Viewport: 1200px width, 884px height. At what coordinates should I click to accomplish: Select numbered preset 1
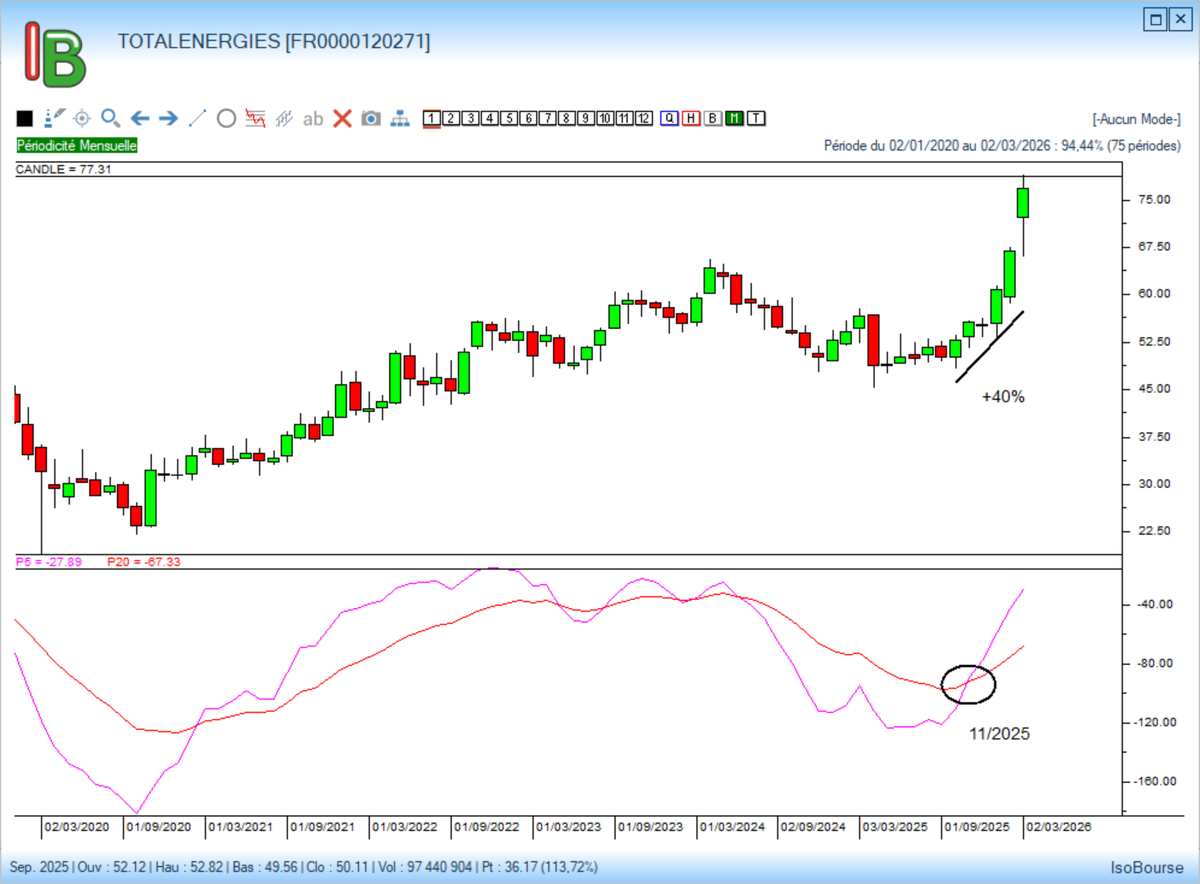pos(432,119)
